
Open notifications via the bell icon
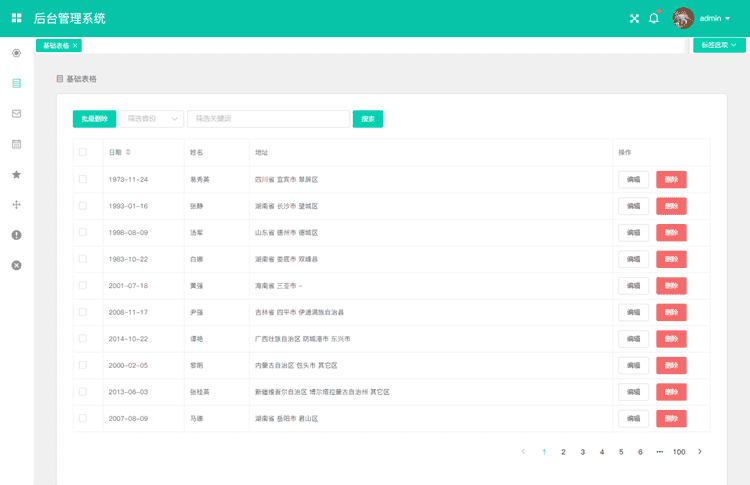click(x=654, y=18)
